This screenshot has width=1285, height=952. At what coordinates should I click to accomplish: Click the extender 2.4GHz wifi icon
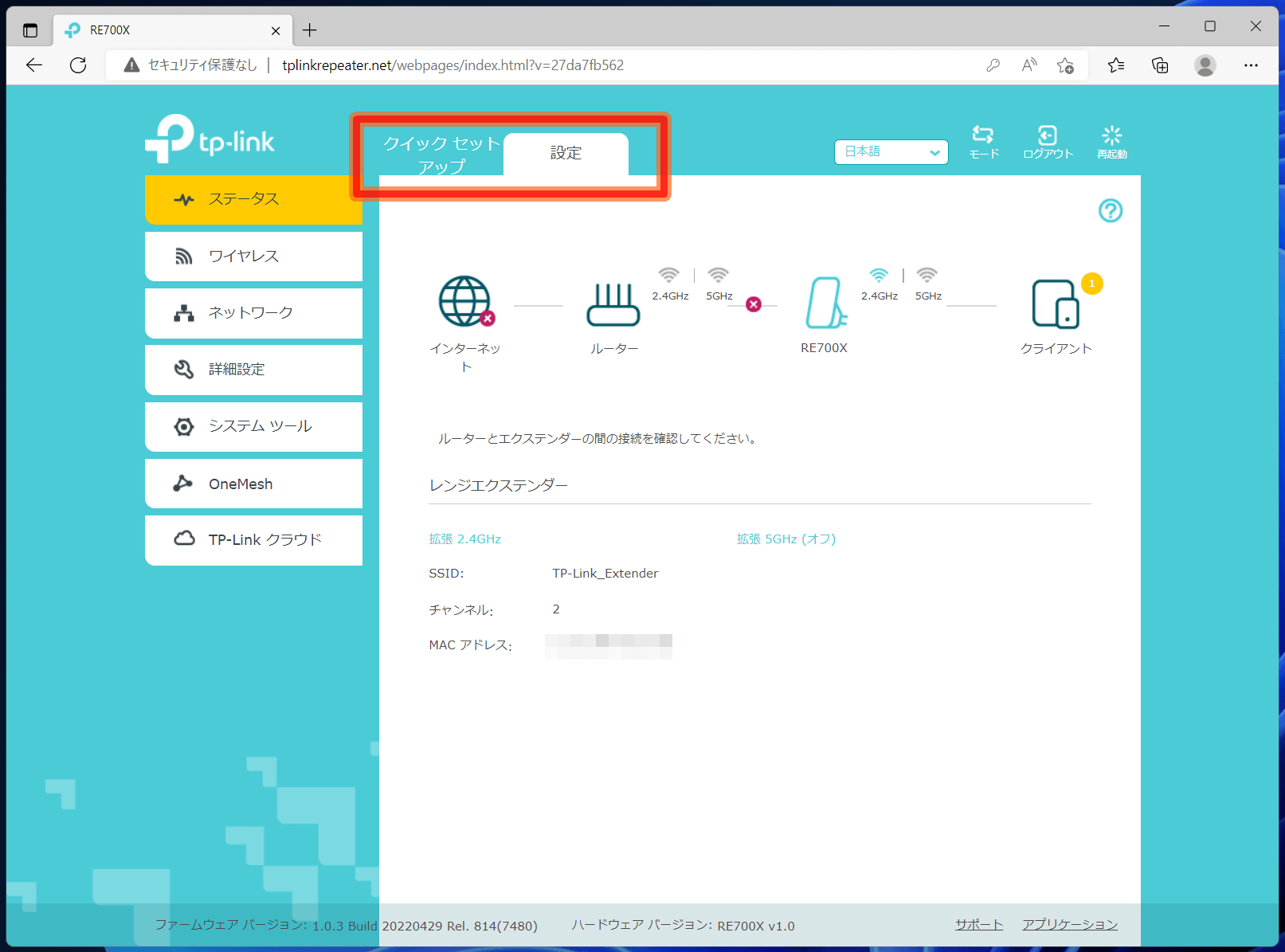(x=879, y=275)
